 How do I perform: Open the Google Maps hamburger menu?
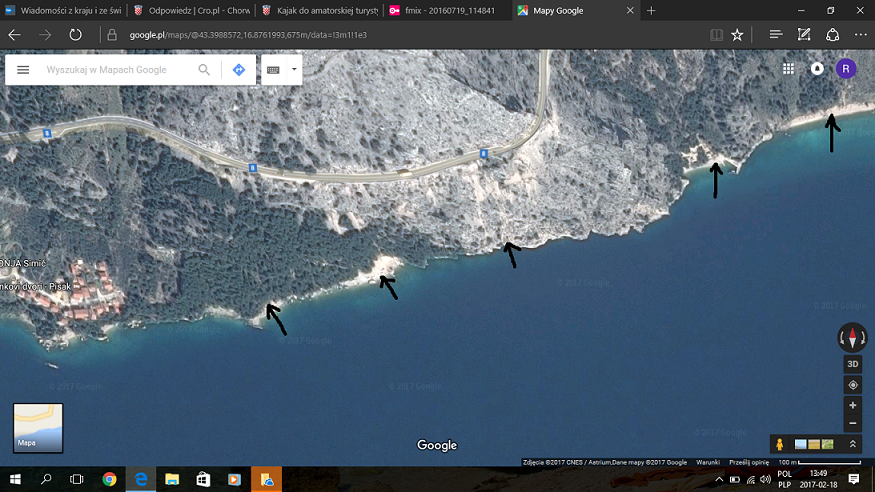coord(23,70)
